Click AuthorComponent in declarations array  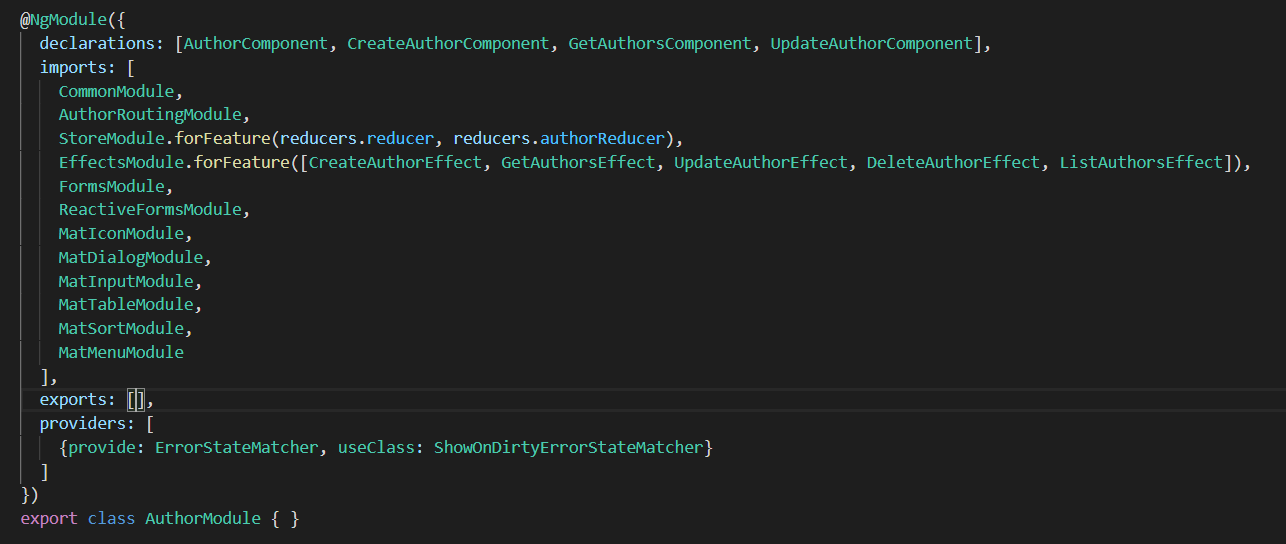[x=256, y=44]
